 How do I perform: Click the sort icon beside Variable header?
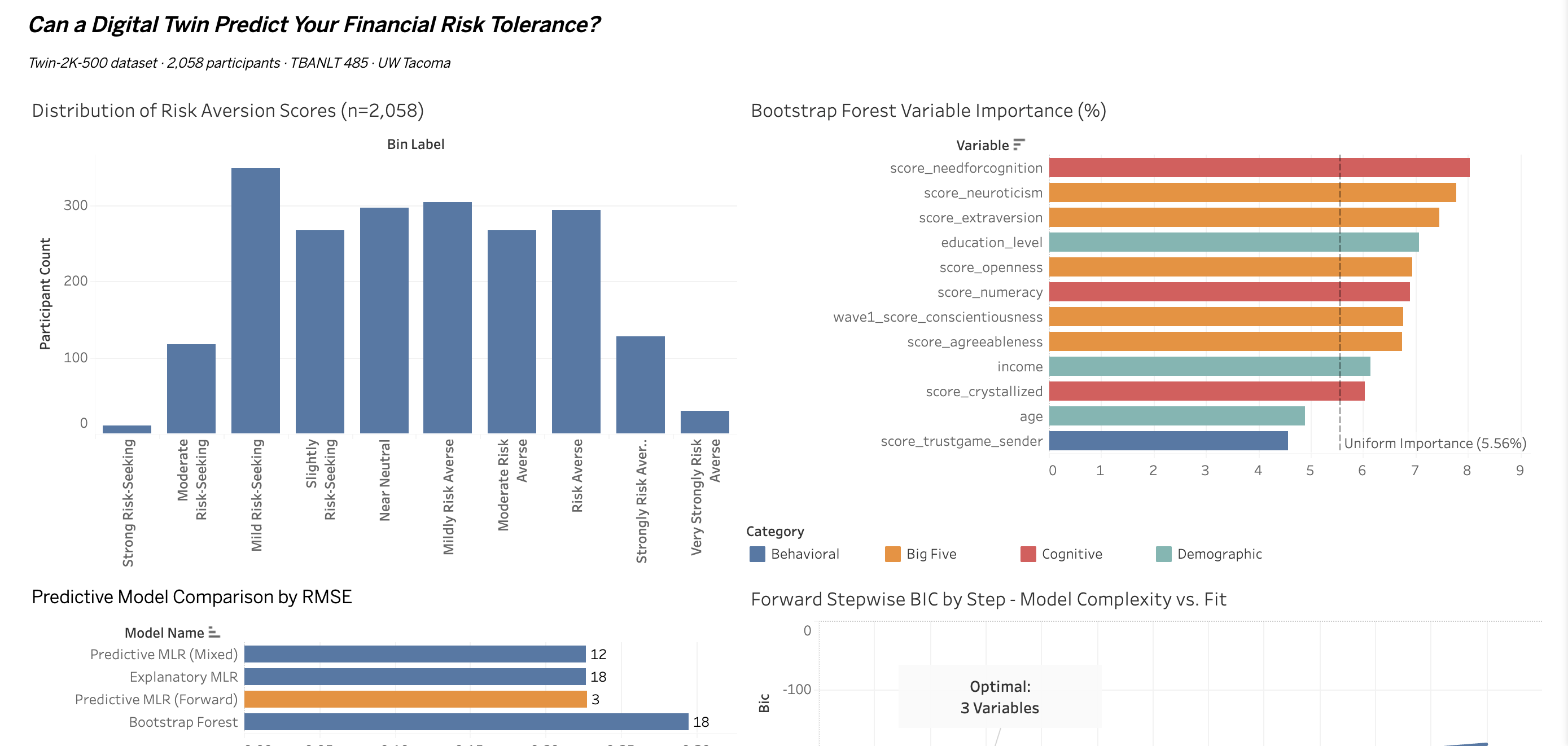1019,145
